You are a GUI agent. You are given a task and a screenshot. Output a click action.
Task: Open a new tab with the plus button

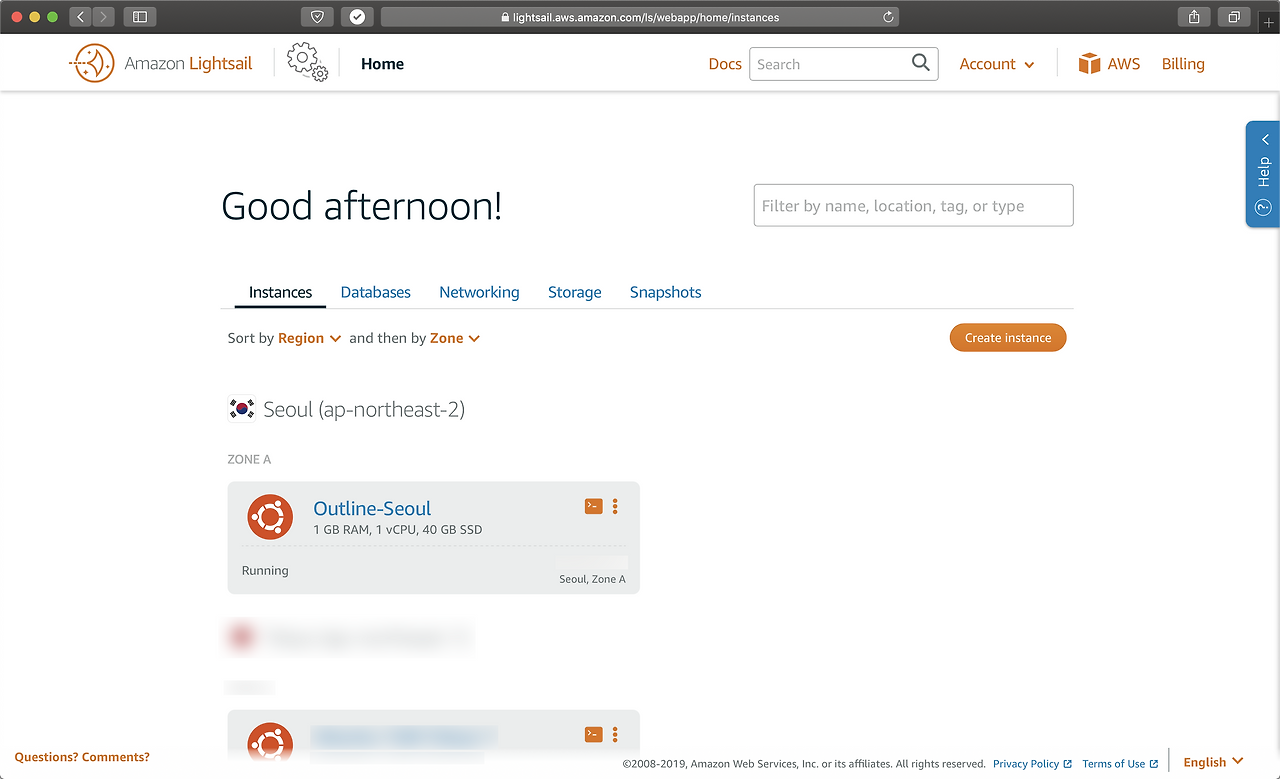pos(1269,22)
